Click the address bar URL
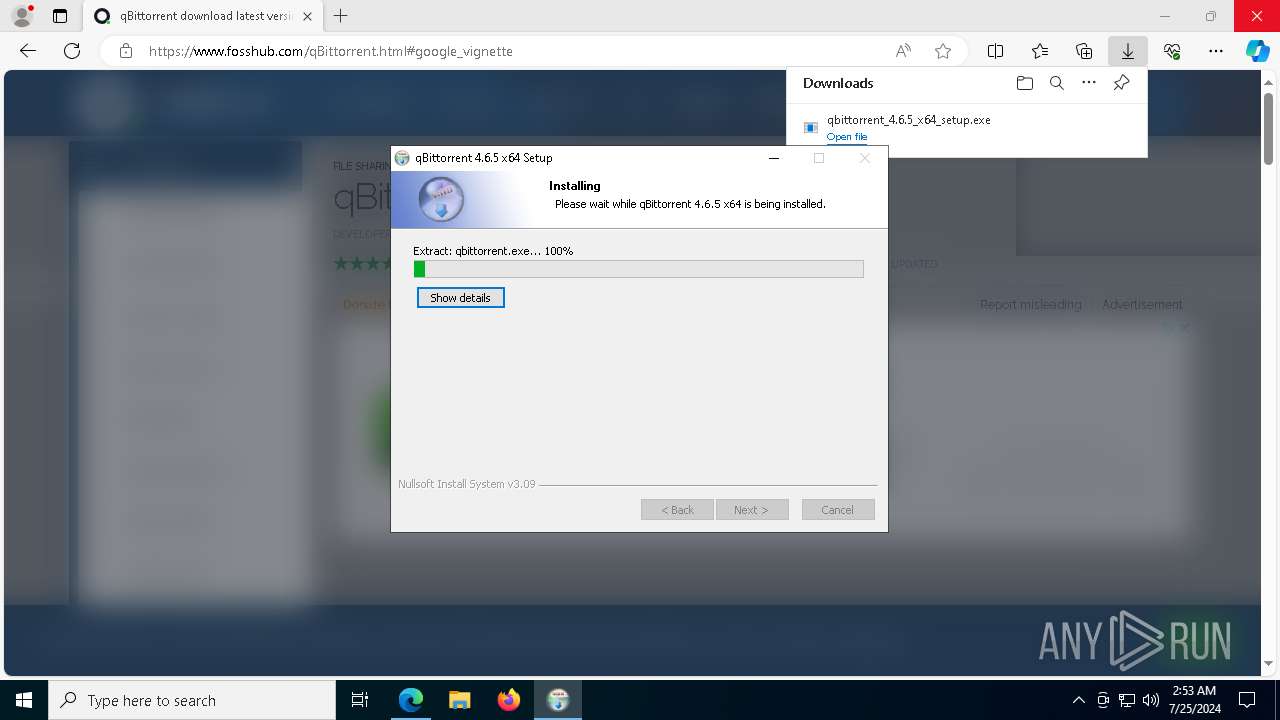 pos(331,51)
